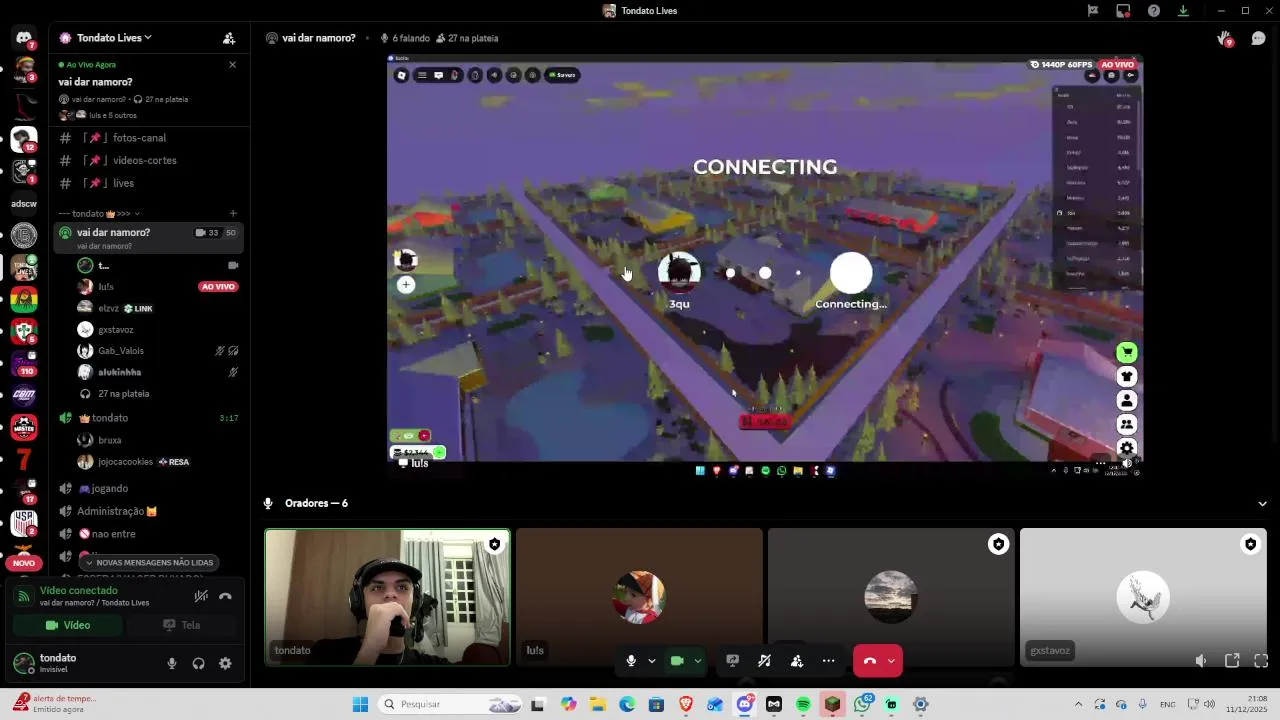Screen dimensions: 1280x720
Task: Jump to novas mensagens não lidas
Action: coord(150,563)
